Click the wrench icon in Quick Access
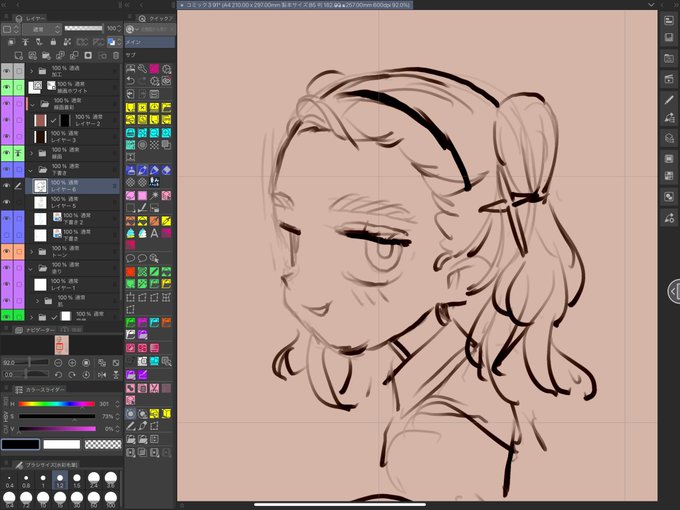The width and height of the screenshot is (680, 510). pos(142,69)
